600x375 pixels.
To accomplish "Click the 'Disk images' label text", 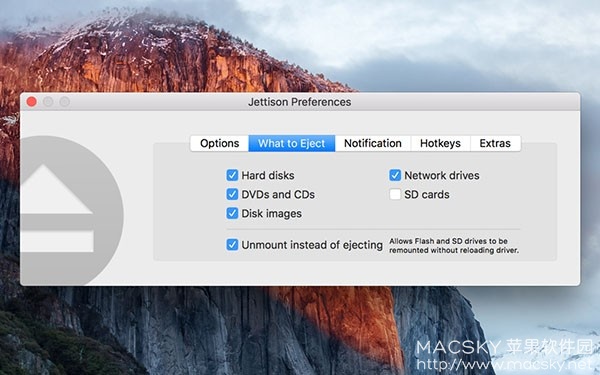I will (x=271, y=214).
